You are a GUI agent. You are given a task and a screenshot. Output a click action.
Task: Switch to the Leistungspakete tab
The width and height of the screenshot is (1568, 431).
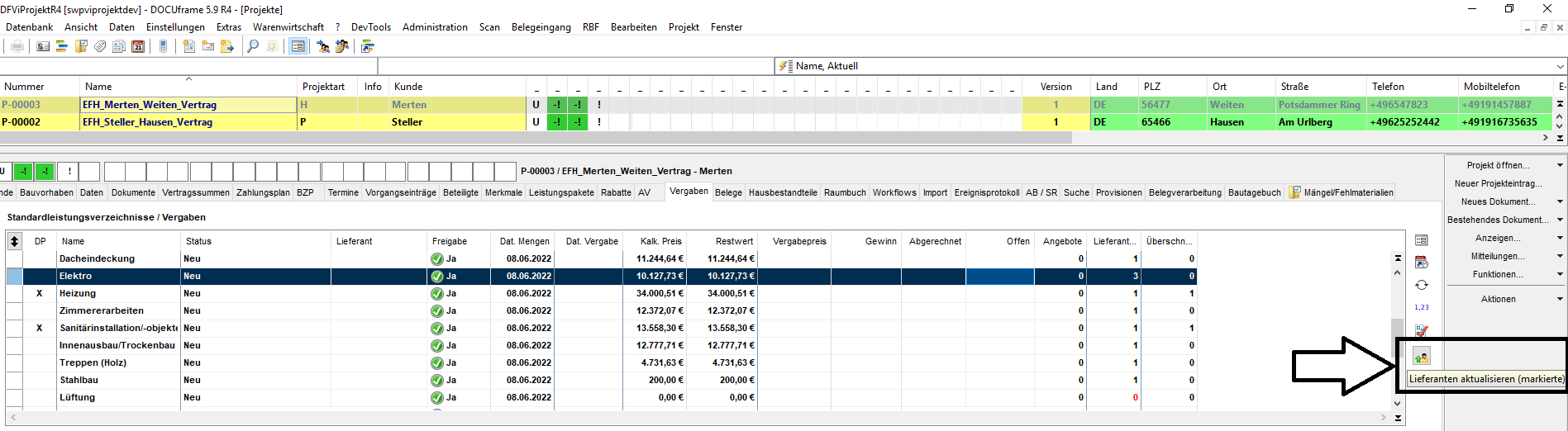coord(561,192)
